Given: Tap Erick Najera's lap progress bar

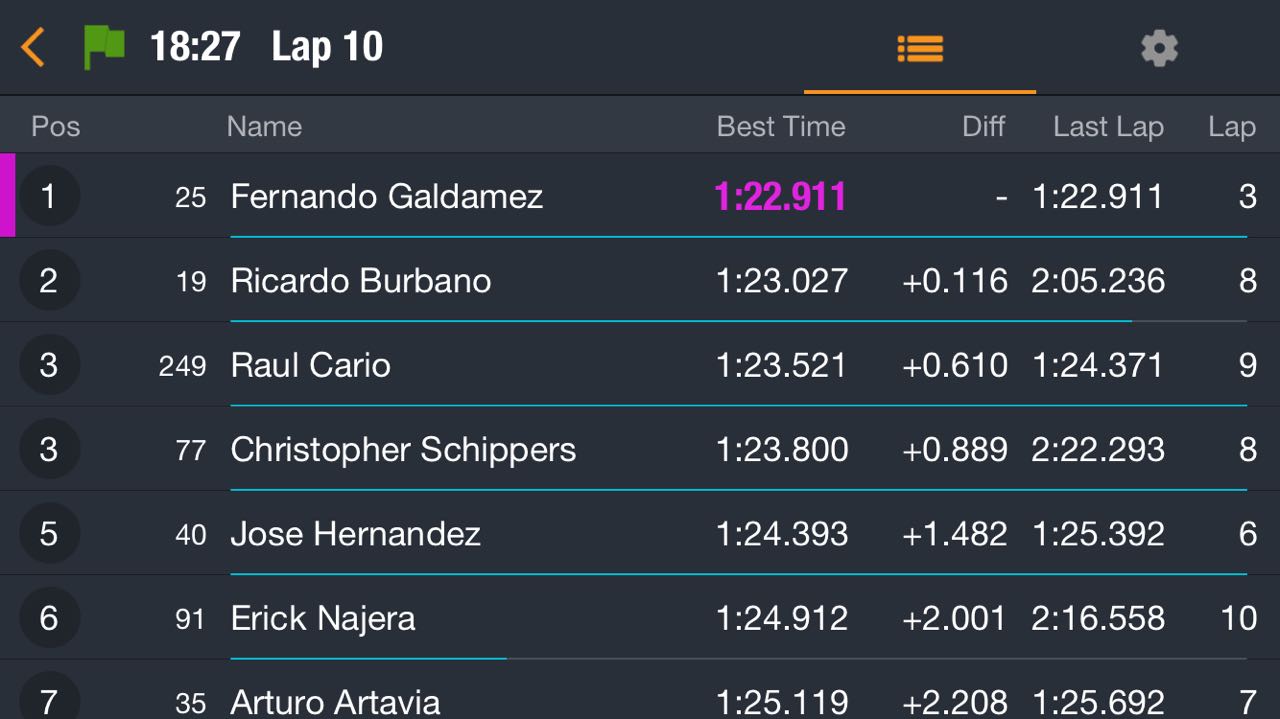Looking at the screenshot, I should tap(738, 658).
